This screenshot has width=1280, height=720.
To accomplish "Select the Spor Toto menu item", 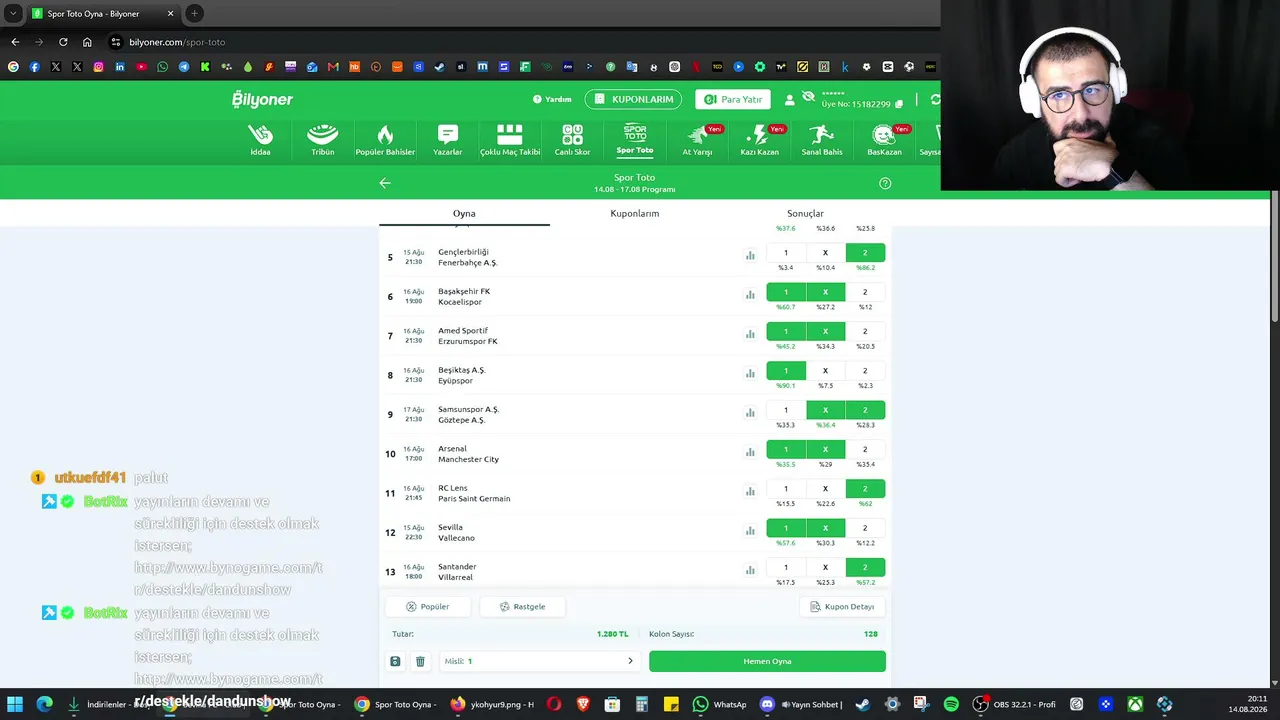I will click(635, 140).
